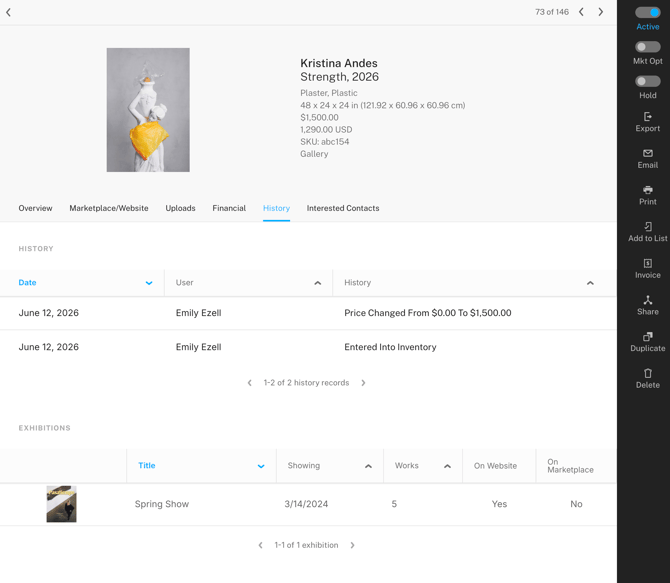Open the Interested Contacts tab
Screen dimensions: 670x583
[343, 208]
